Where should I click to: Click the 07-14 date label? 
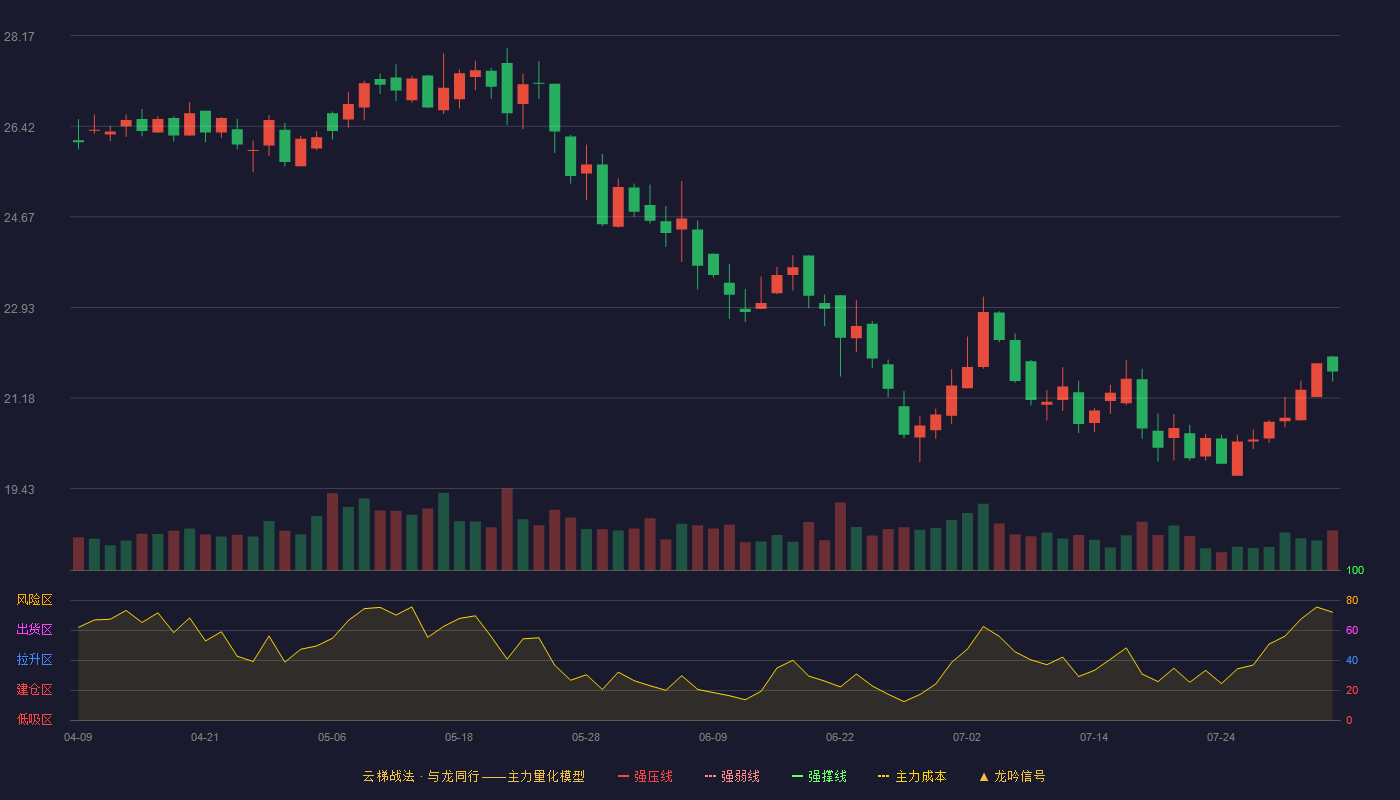click(1094, 737)
